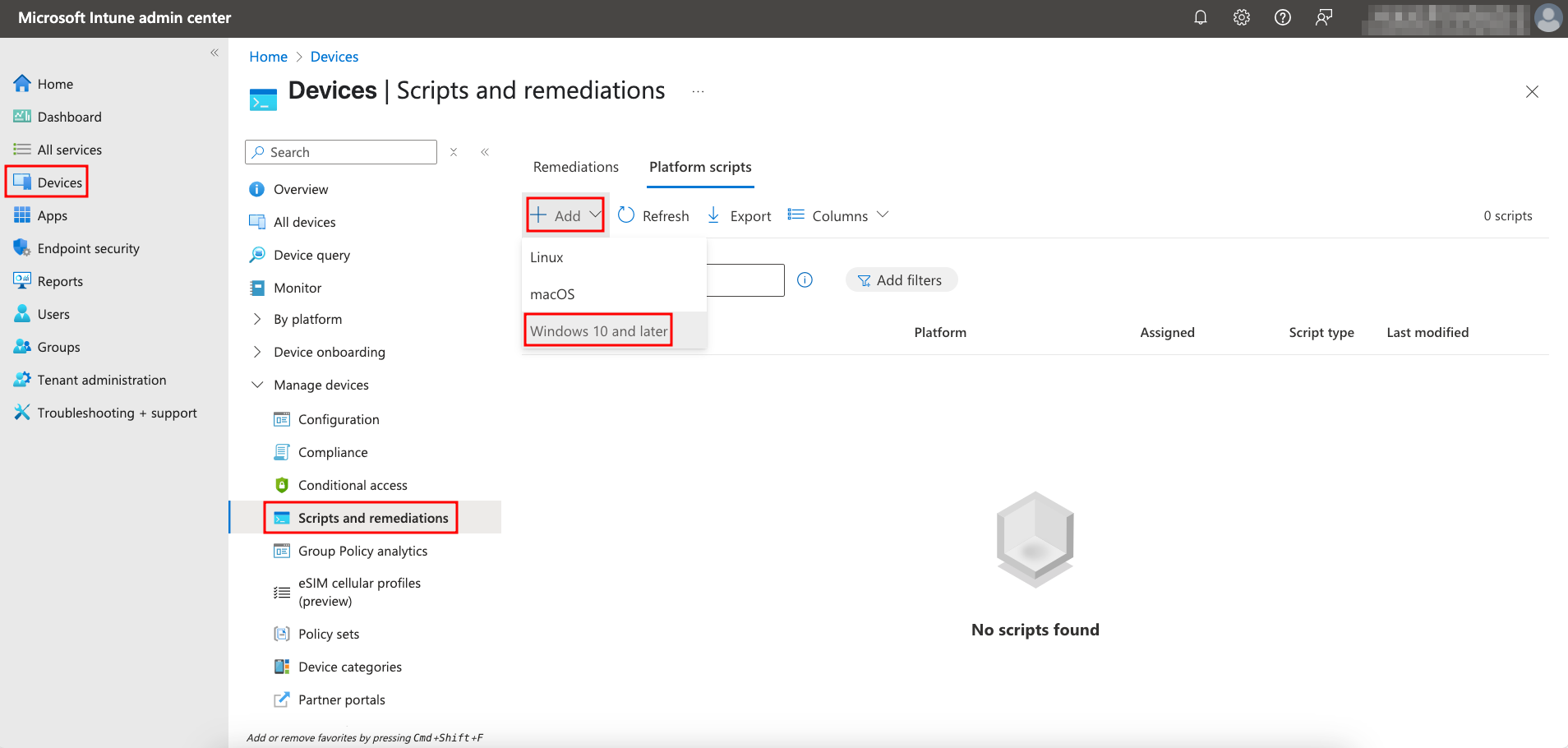
Task: Open the Add dropdown button
Action: 566,215
